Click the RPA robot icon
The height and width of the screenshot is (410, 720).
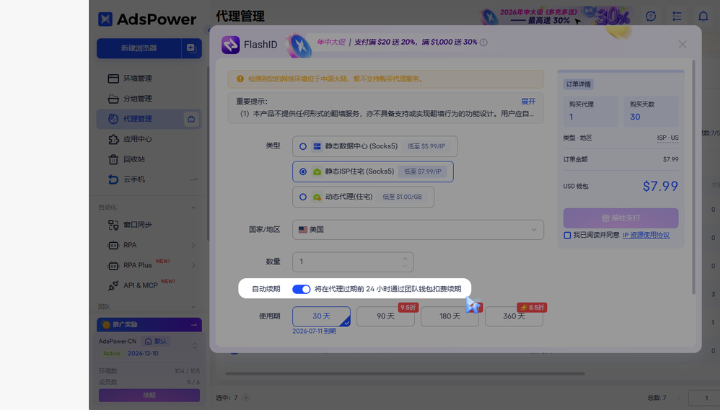(113, 245)
